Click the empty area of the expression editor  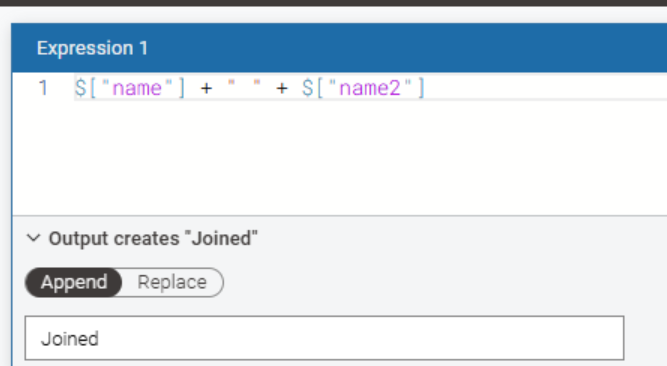[x=340, y=157]
